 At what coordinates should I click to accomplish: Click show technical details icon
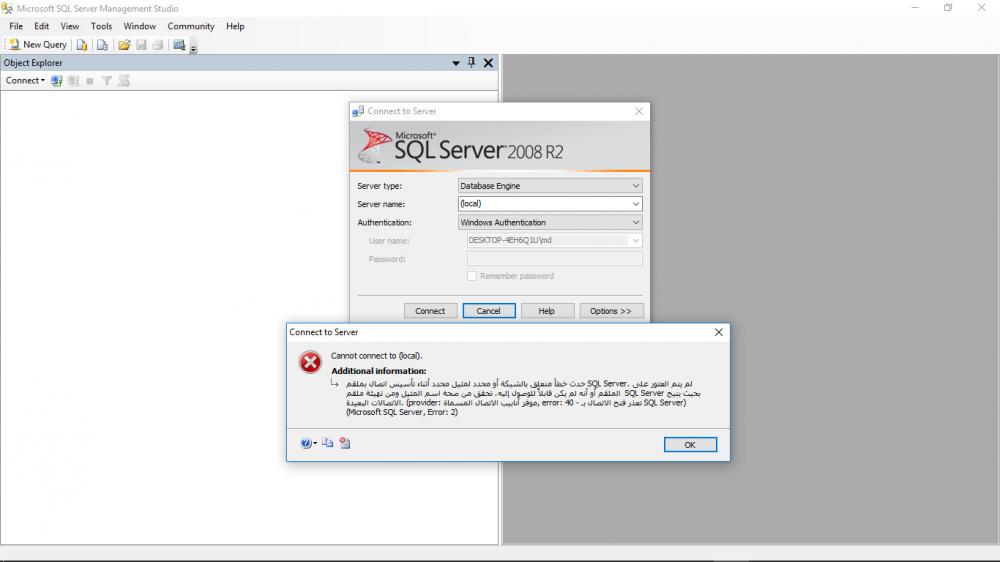click(345, 443)
